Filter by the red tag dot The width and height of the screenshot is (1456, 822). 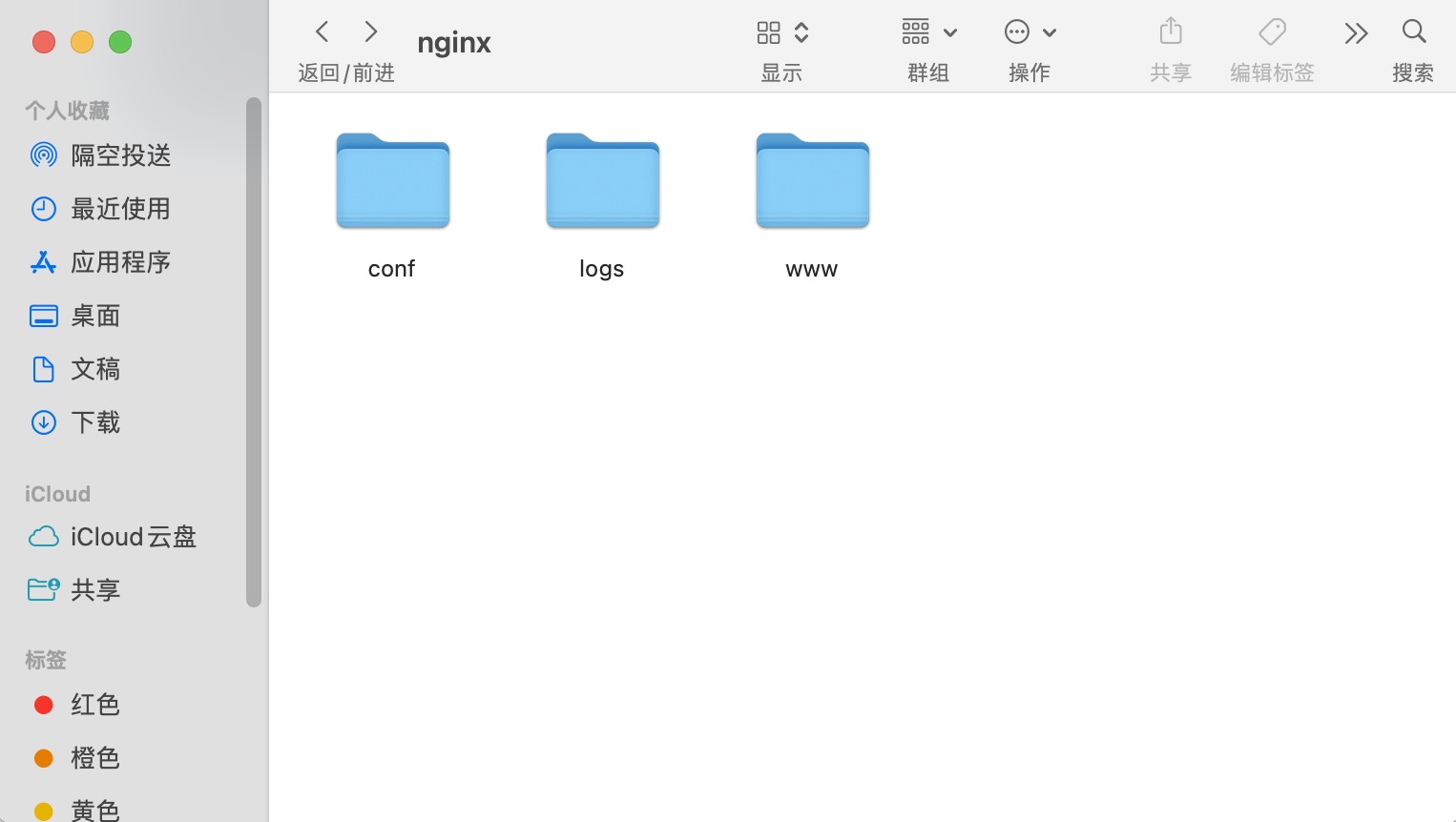click(44, 705)
